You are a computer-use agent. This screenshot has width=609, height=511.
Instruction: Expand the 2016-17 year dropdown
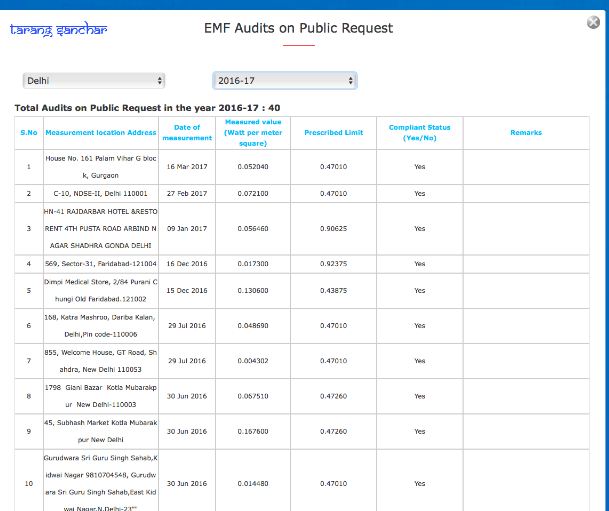(x=285, y=80)
